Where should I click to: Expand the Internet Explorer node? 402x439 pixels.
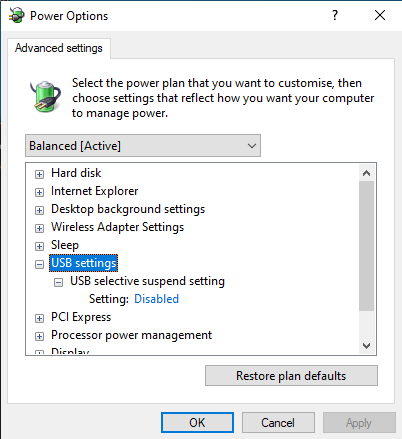(39, 192)
